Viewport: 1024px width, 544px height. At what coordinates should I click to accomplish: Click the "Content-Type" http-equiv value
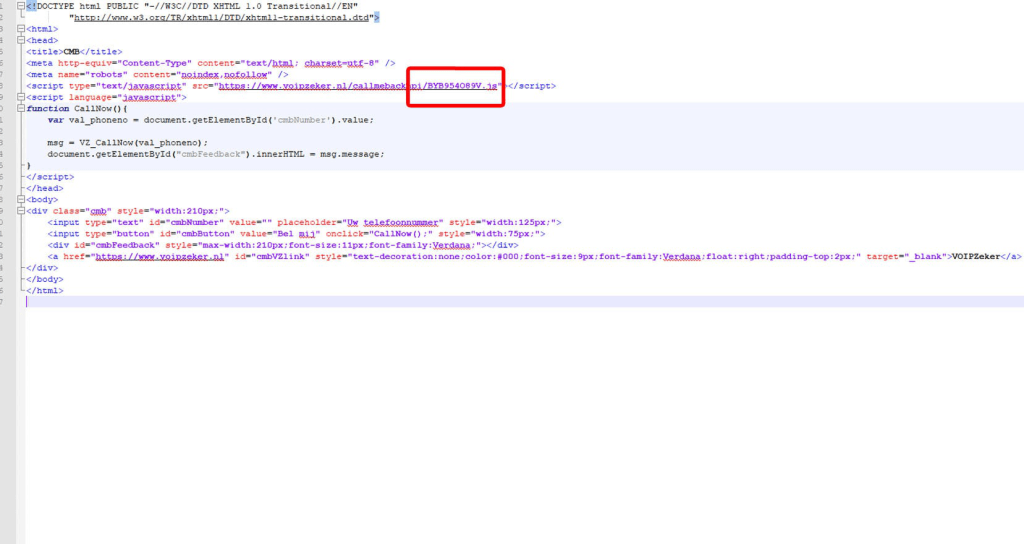[154, 63]
